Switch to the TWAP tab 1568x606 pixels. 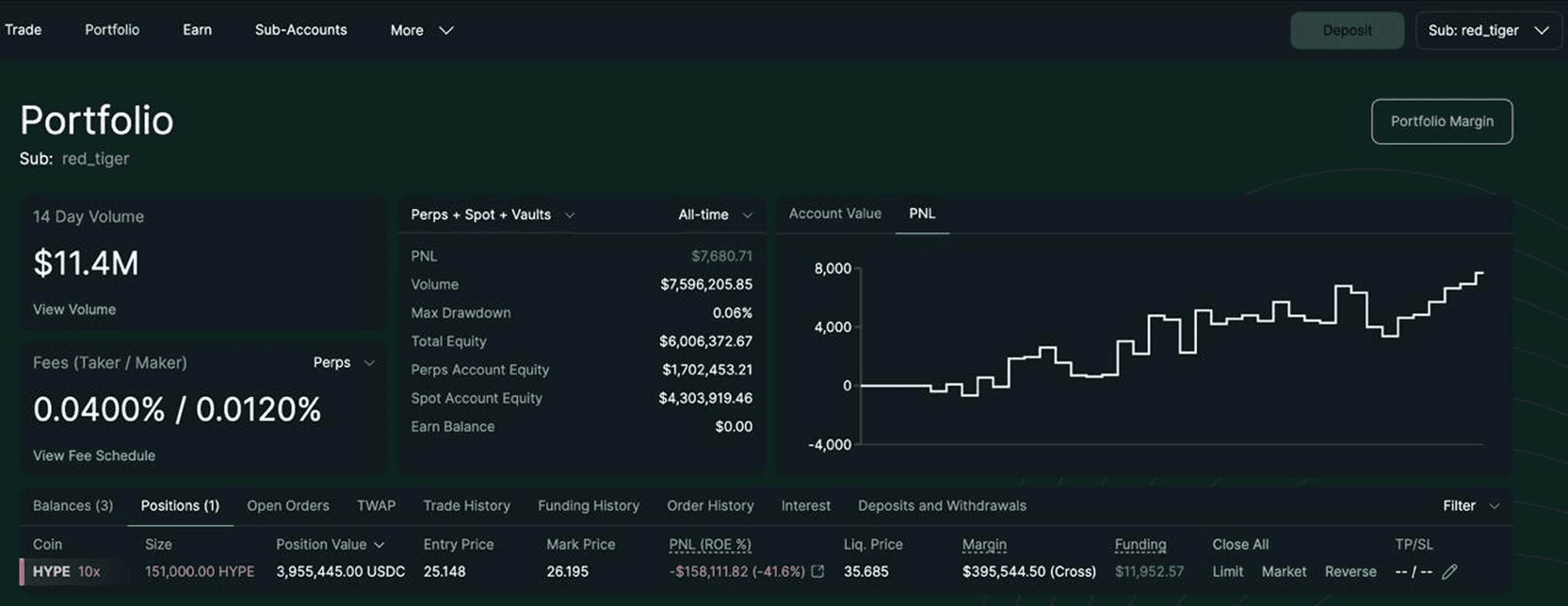coord(376,506)
